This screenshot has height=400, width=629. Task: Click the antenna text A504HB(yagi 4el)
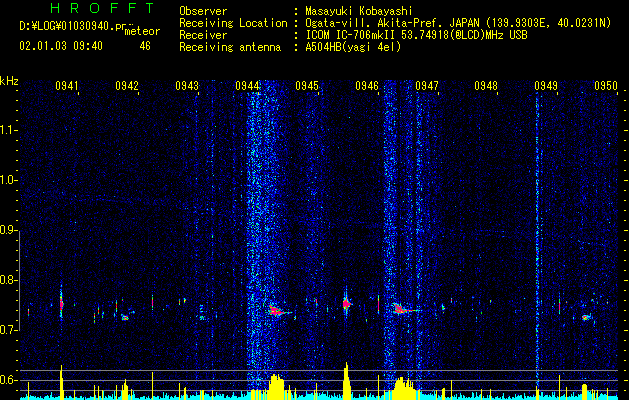(353, 47)
